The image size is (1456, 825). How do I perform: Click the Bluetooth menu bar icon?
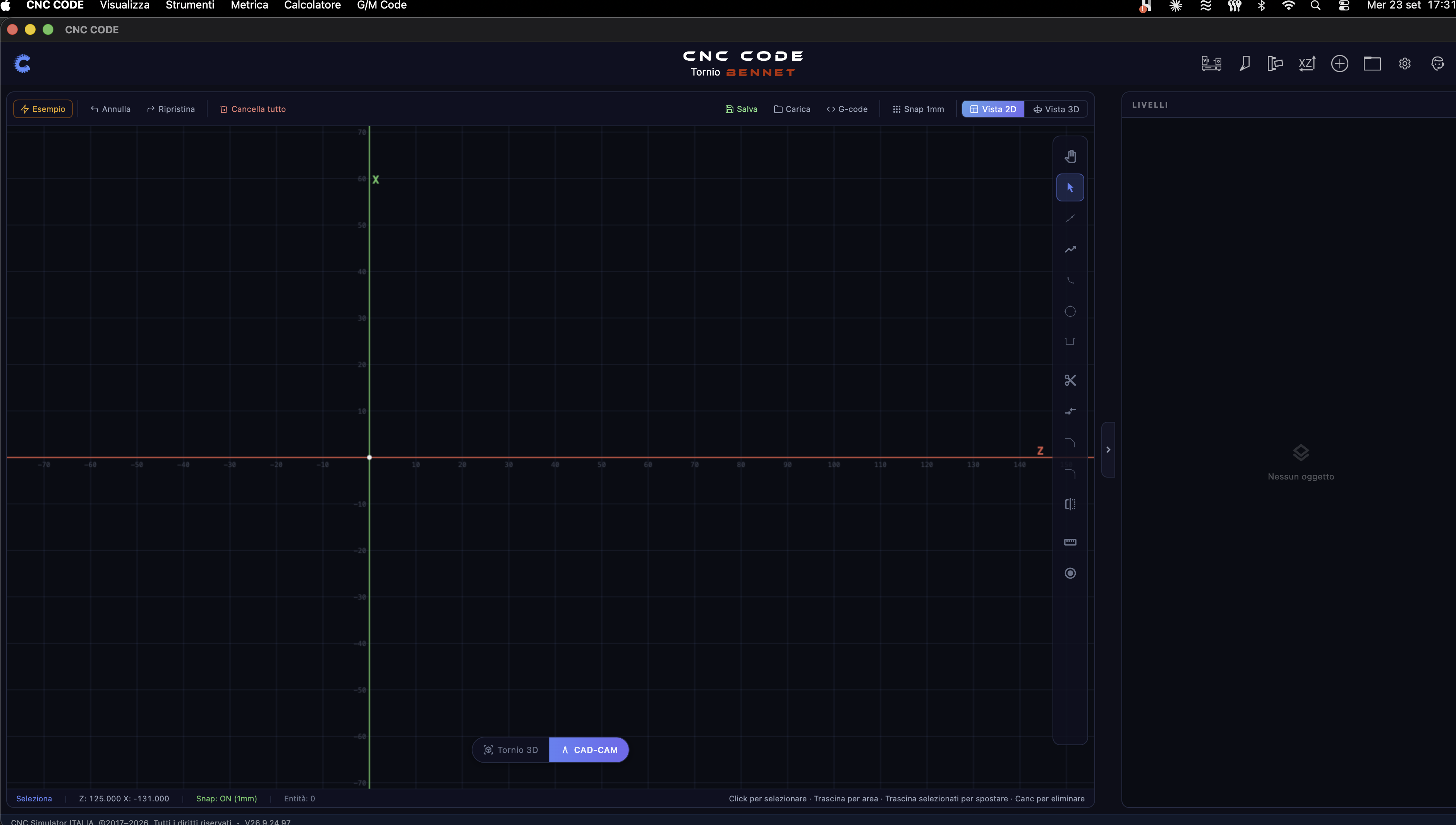(x=1261, y=6)
